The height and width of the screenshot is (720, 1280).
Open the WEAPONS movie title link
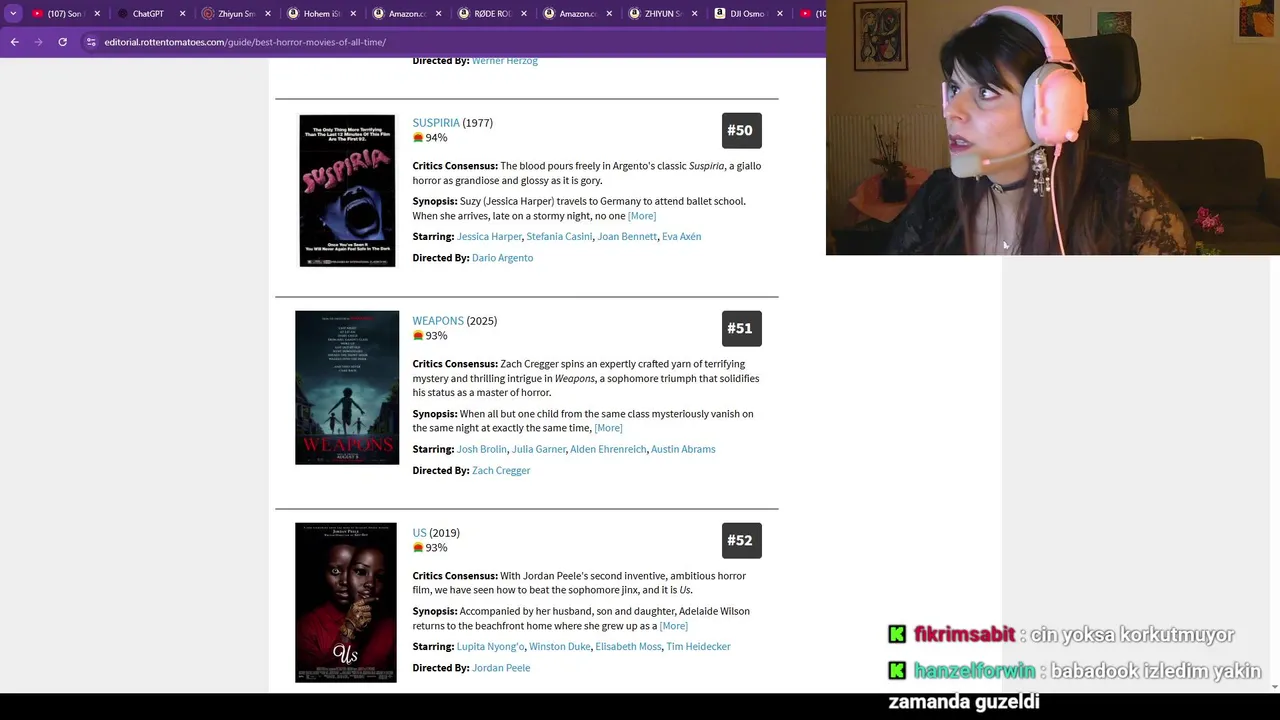[x=438, y=321]
